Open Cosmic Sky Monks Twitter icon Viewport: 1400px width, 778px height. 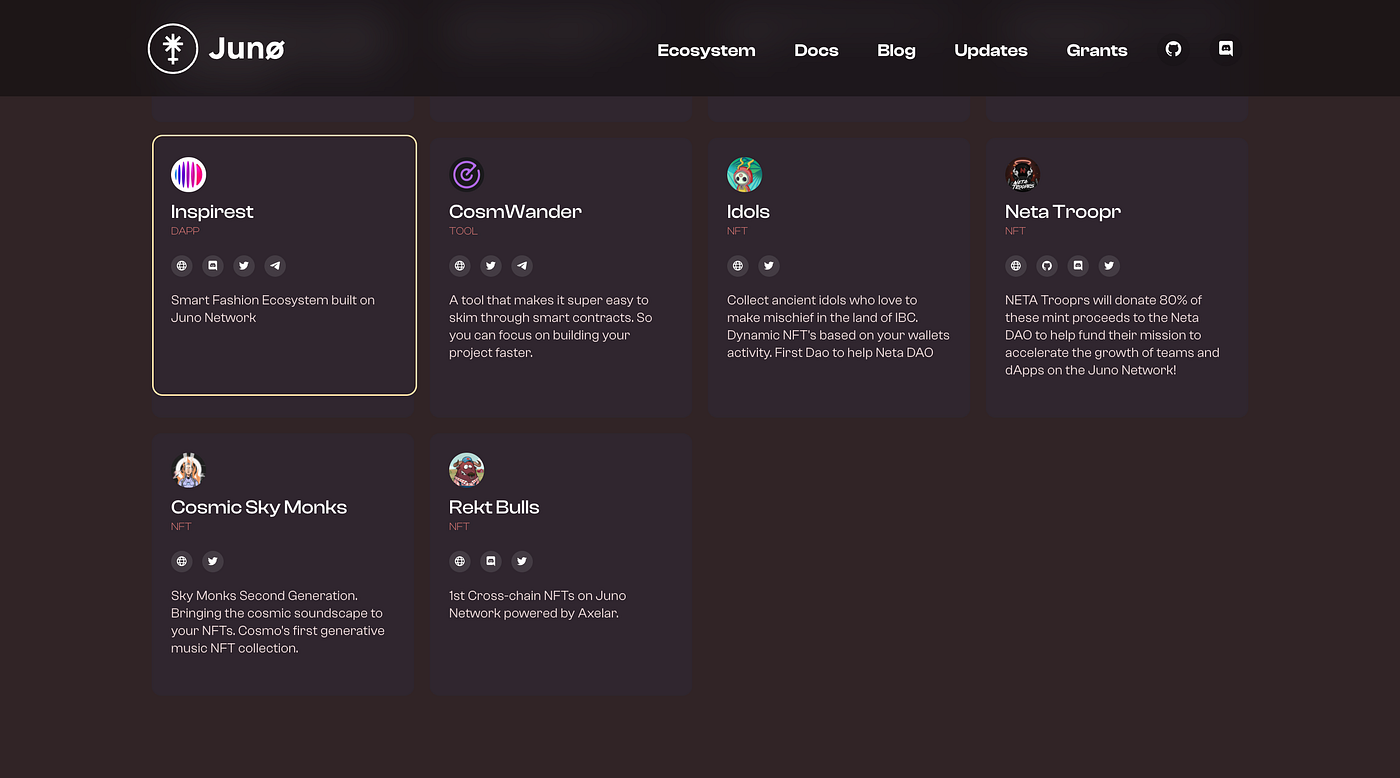coord(212,561)
